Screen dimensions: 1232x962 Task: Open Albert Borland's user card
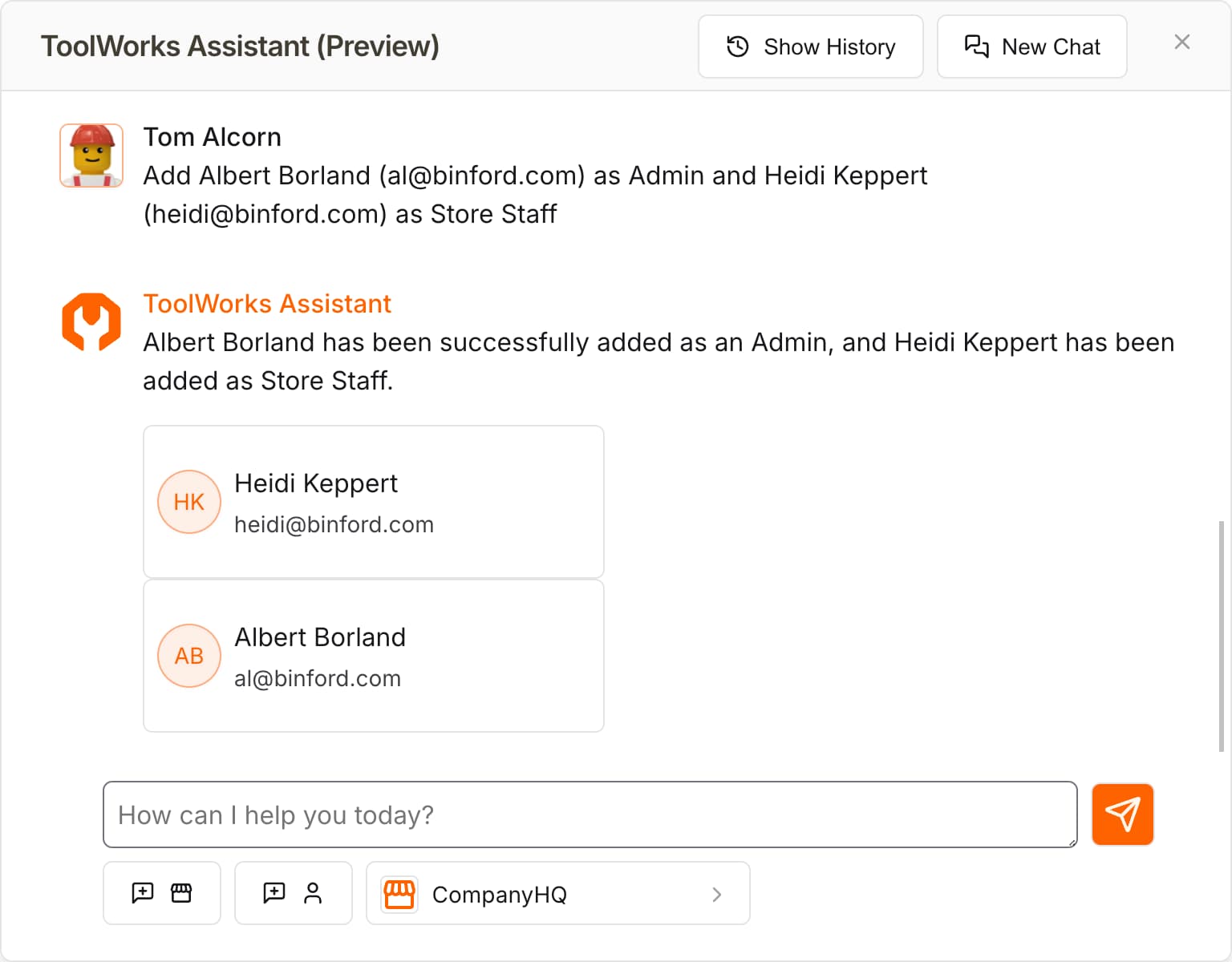pos(373,656)
